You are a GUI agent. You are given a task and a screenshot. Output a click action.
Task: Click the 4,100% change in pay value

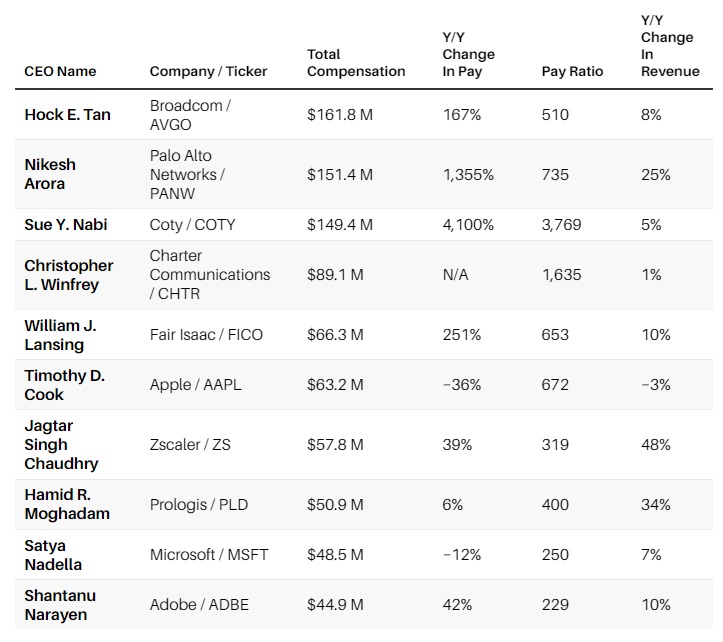pos(468,224)
